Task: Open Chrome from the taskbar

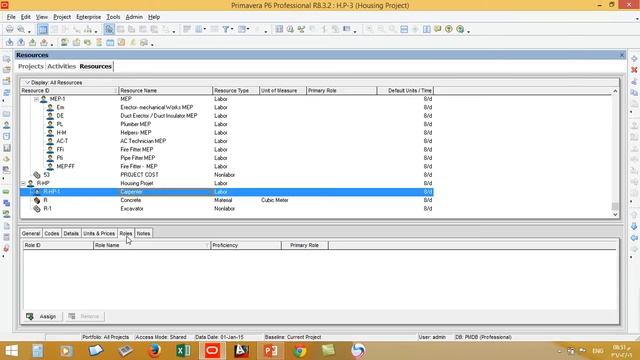Action: point(300,351)
